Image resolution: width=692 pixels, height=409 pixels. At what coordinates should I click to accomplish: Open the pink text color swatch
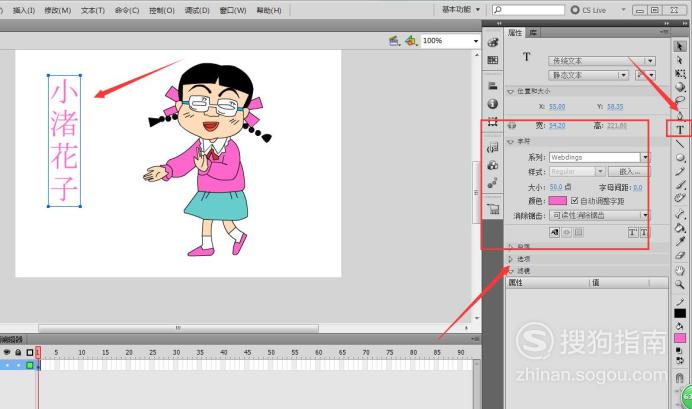(x=557, y=201)
